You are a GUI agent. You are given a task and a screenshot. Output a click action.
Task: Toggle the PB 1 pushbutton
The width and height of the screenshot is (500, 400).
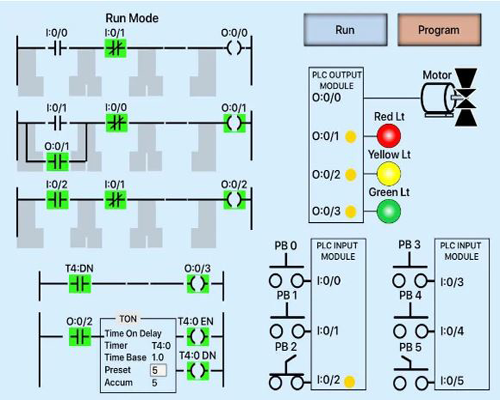[287, 321]
